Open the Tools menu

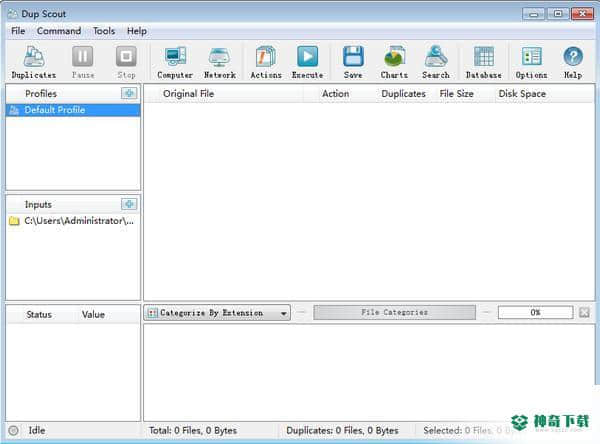104,31
